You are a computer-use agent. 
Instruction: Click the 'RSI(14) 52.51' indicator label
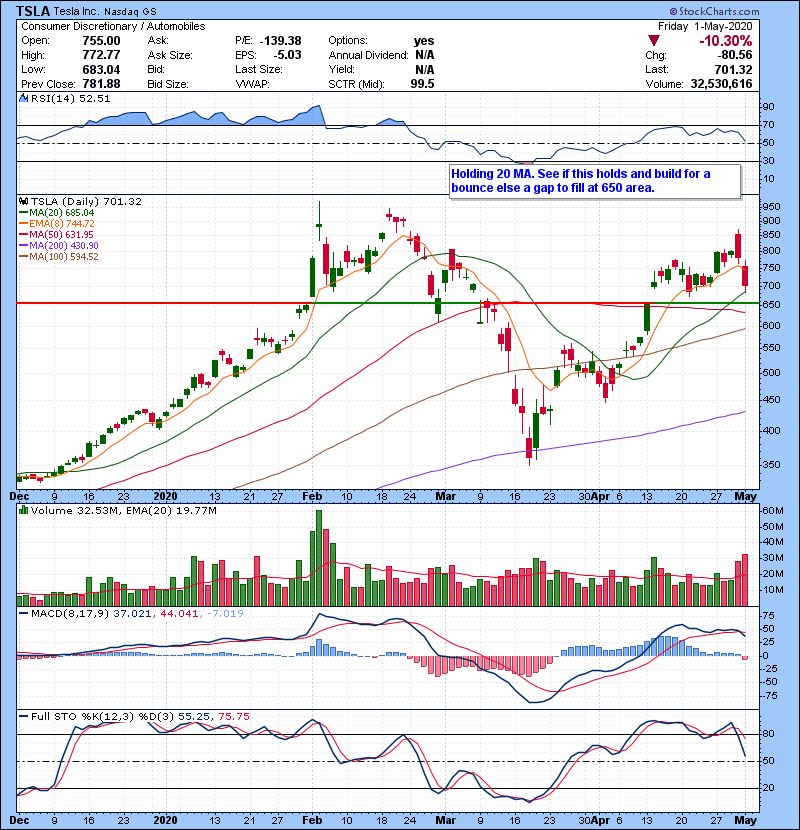click(x=70, y=98)
